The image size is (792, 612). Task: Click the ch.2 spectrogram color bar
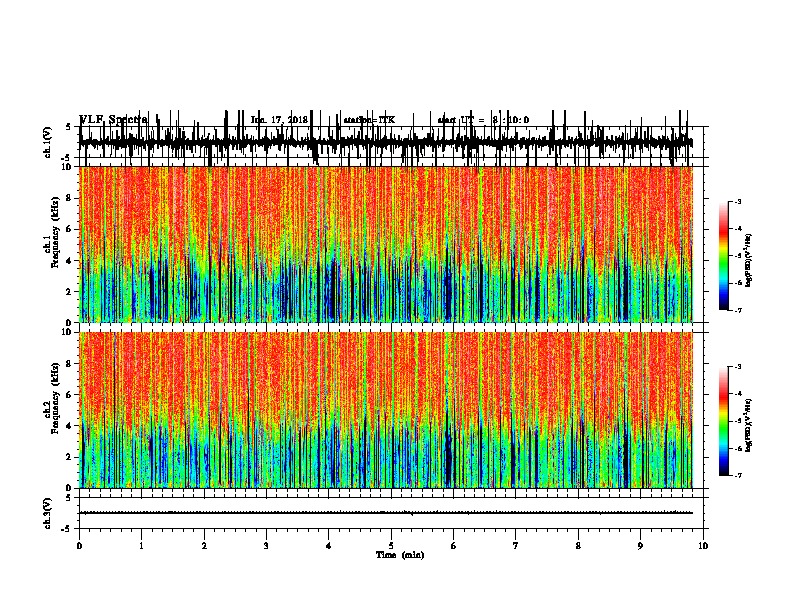[x=724, y=421]
